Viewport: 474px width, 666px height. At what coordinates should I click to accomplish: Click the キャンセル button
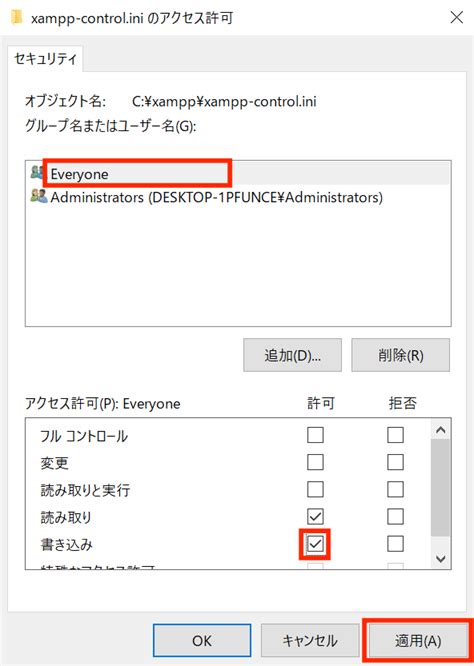310,640
